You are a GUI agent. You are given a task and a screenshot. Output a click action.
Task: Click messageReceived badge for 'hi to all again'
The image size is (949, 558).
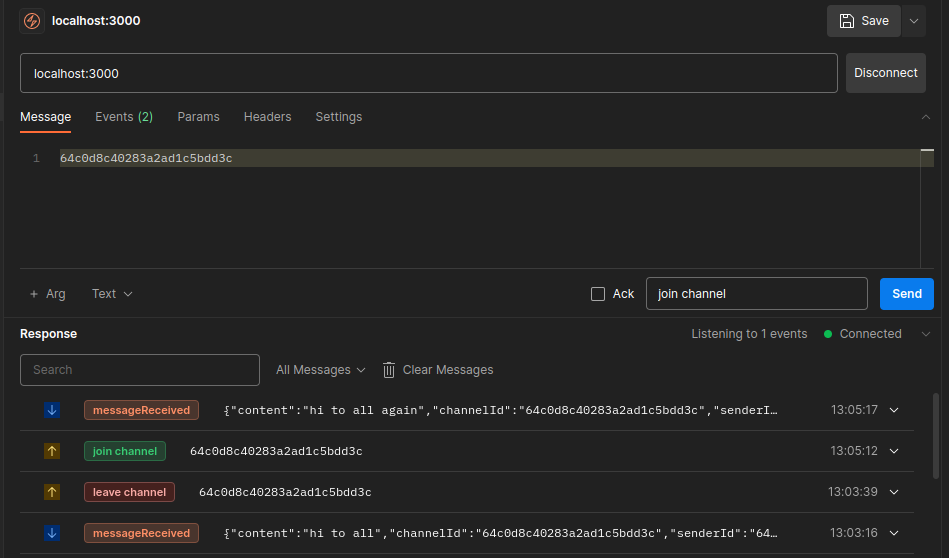pos(141,410)
